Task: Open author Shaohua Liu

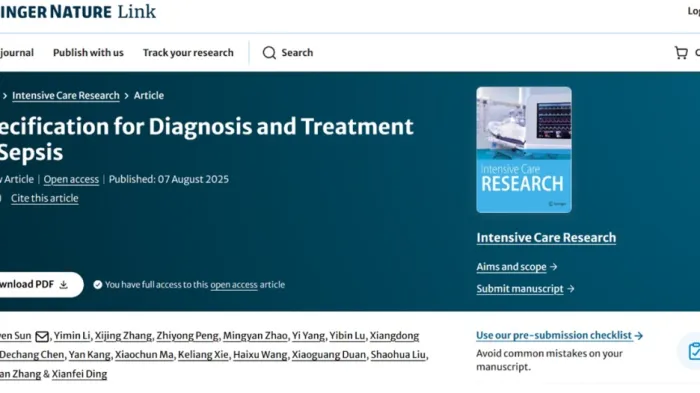Action: coord(398,355)
